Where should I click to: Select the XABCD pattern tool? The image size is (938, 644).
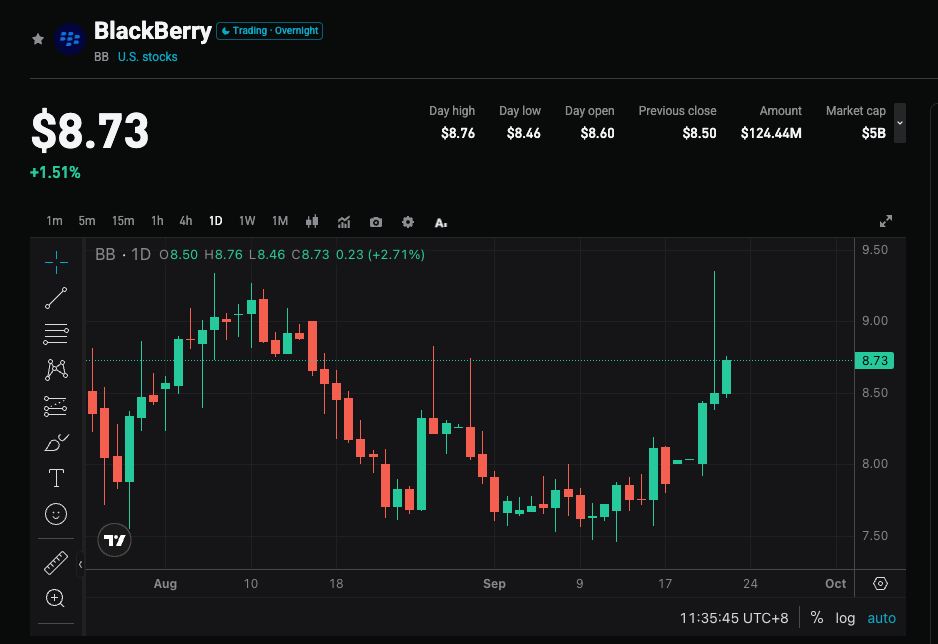pyautogui.click(x=56, y=370)
